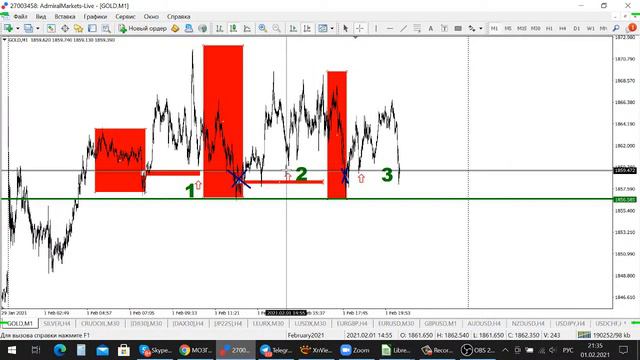Open the Profiles toolbar icon
640x360 pixels.
tap(28, 28)
